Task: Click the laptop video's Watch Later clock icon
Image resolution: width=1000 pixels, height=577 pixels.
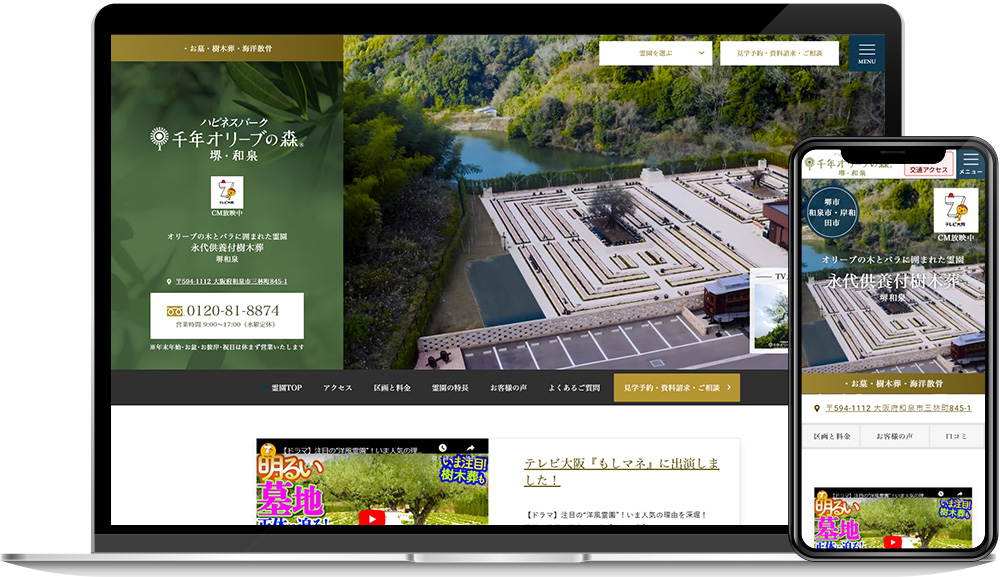Action: coord(443,448)
